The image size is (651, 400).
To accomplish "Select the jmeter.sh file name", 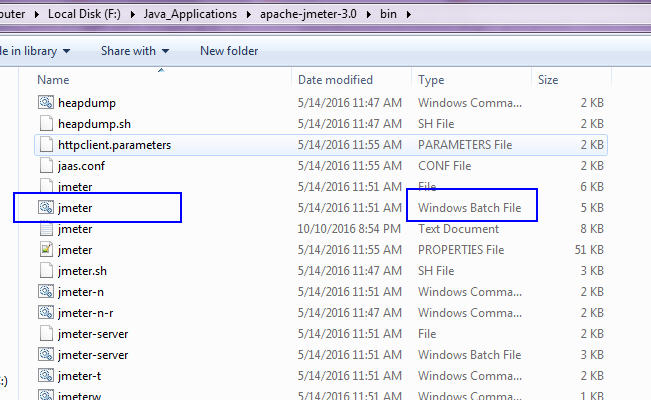I will [82, 271].
